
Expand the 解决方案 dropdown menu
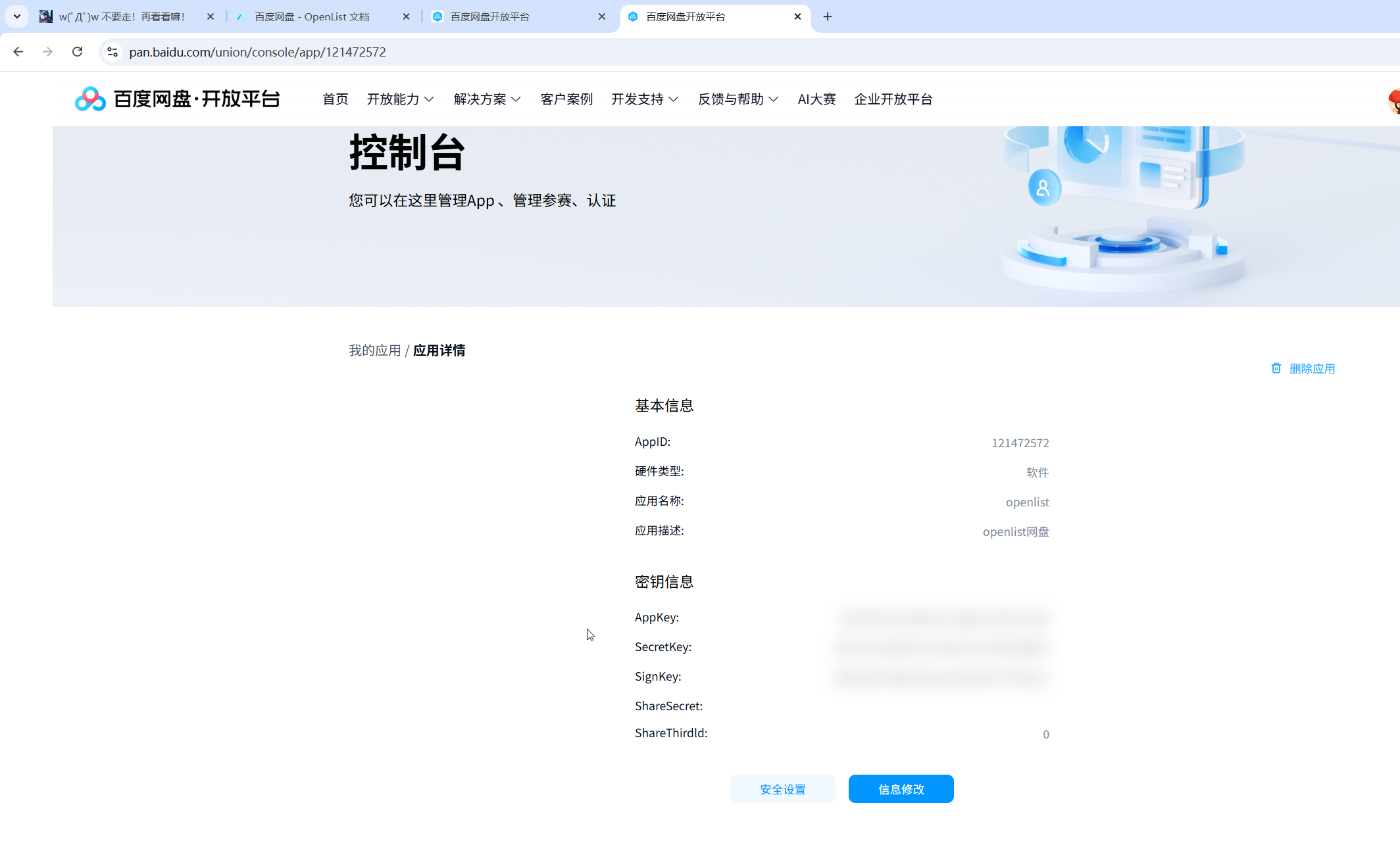[487, 99]
